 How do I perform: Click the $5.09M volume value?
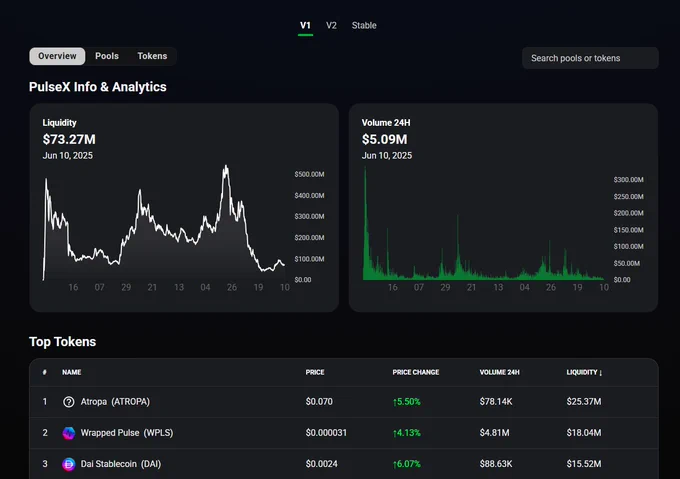click(x=384, y=140)
